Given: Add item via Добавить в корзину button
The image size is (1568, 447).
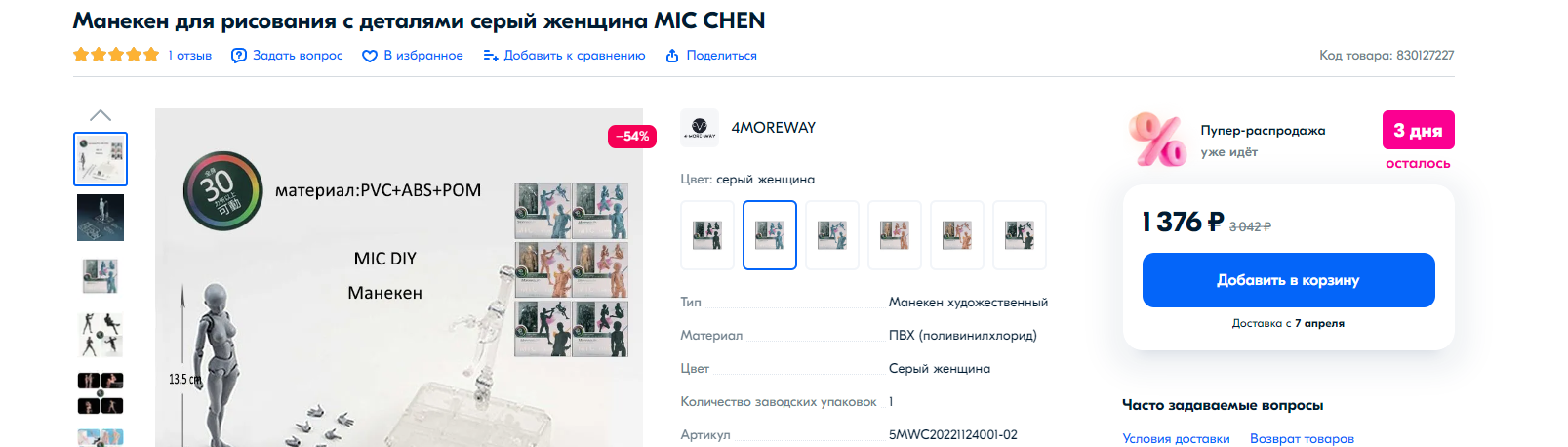Looking at the screenshot, I should point(1288,280).
